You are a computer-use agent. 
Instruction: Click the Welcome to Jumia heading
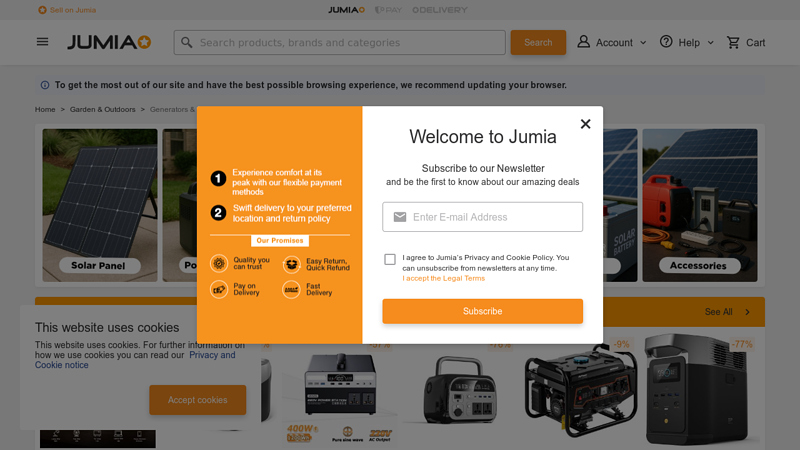click(483, 137)
